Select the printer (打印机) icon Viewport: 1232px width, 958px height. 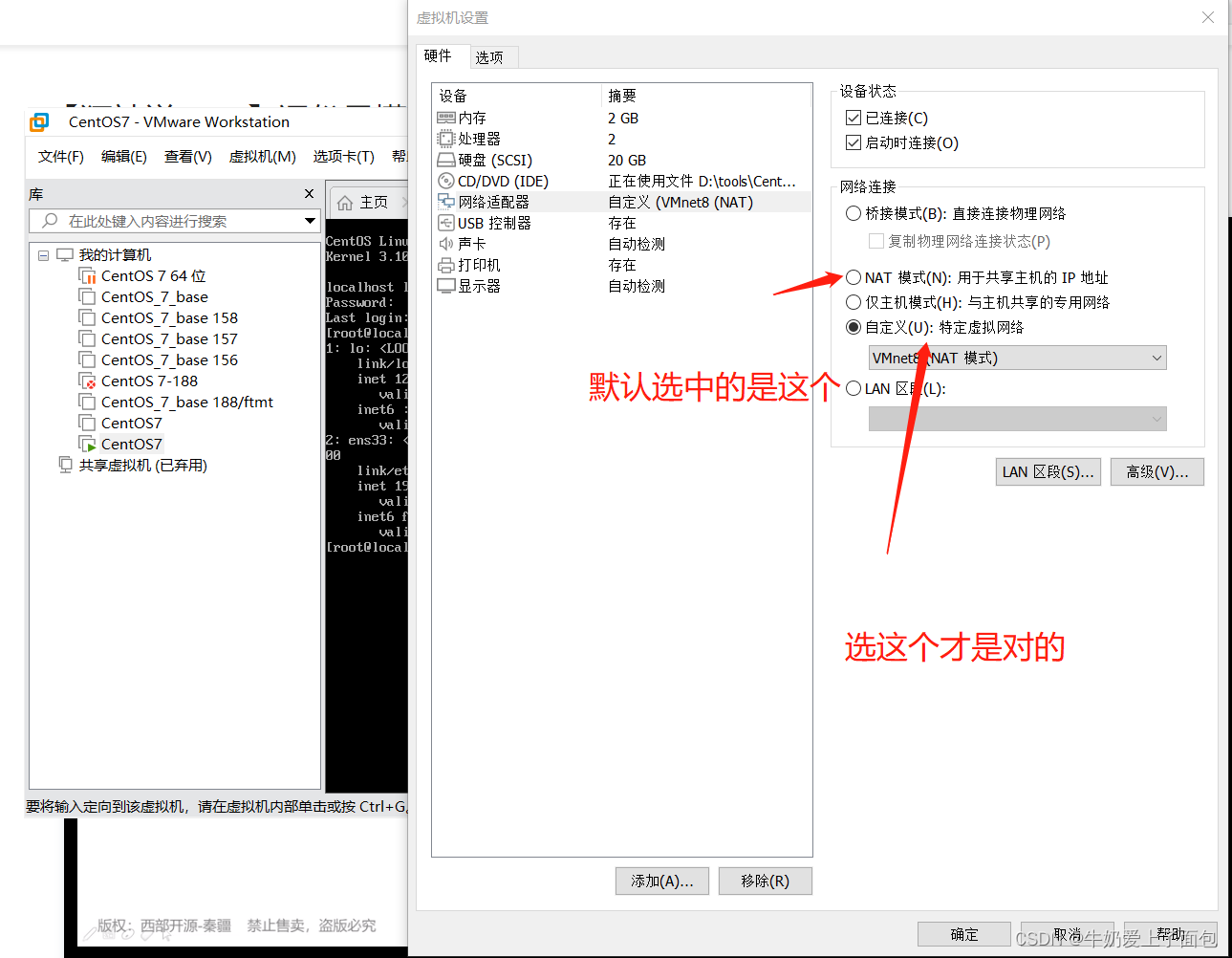point(446,265)
